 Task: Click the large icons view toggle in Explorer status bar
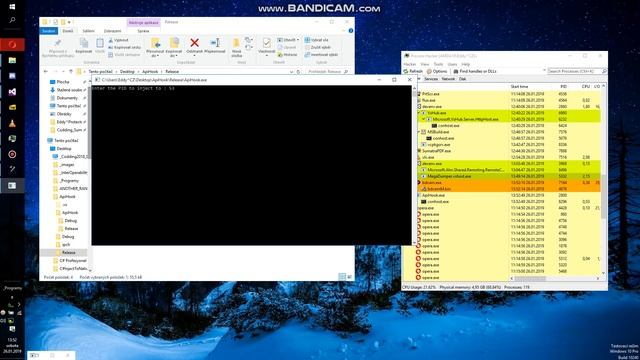(x=349, y=277)
